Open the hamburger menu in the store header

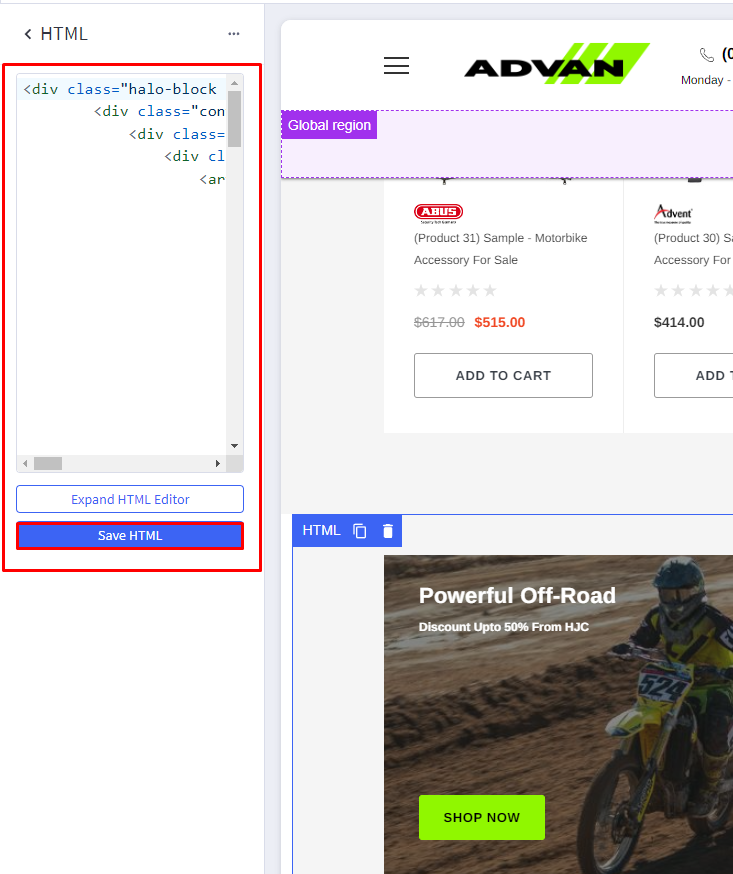tap(396, 66)
